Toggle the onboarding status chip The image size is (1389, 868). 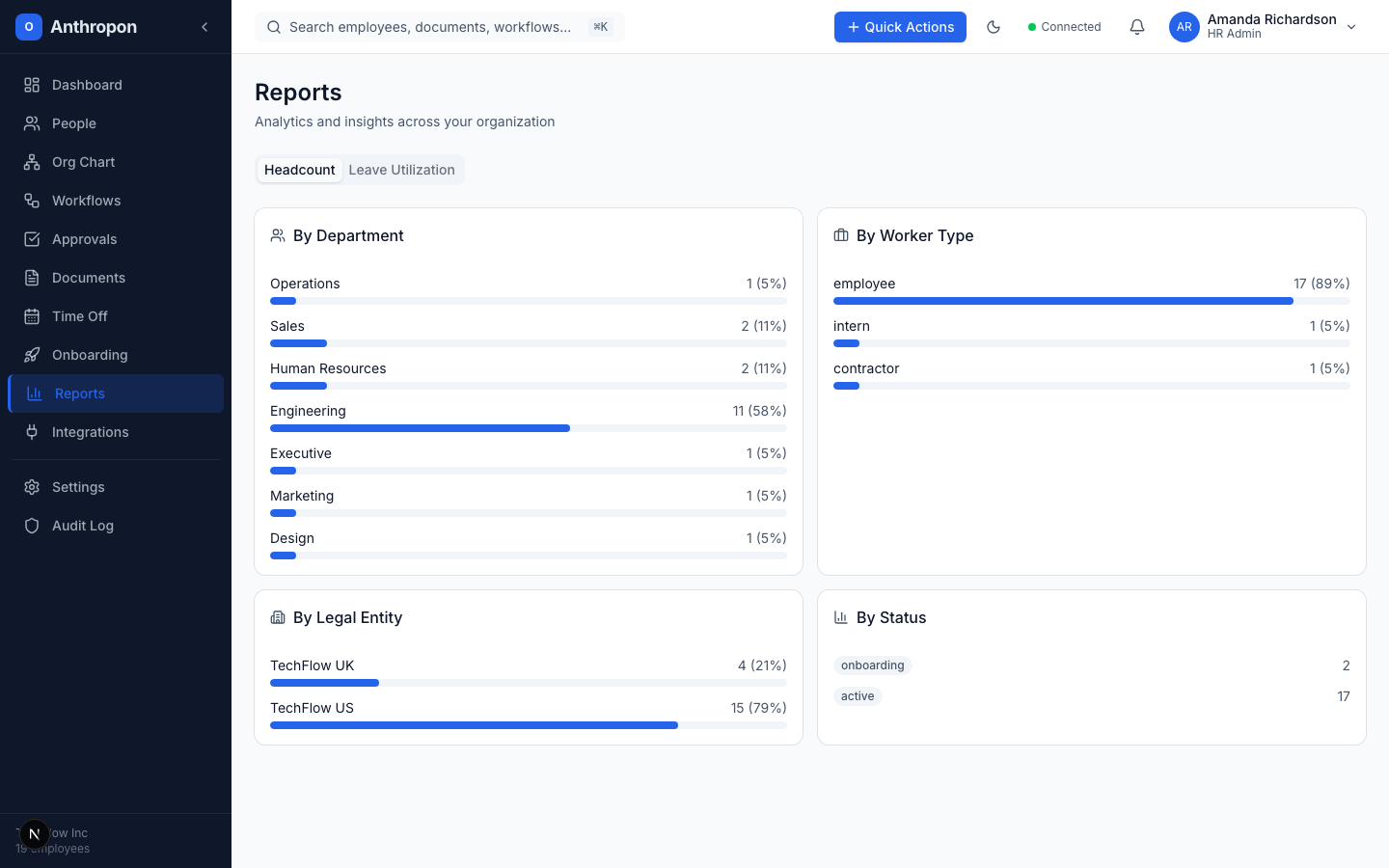coord(872,665)
